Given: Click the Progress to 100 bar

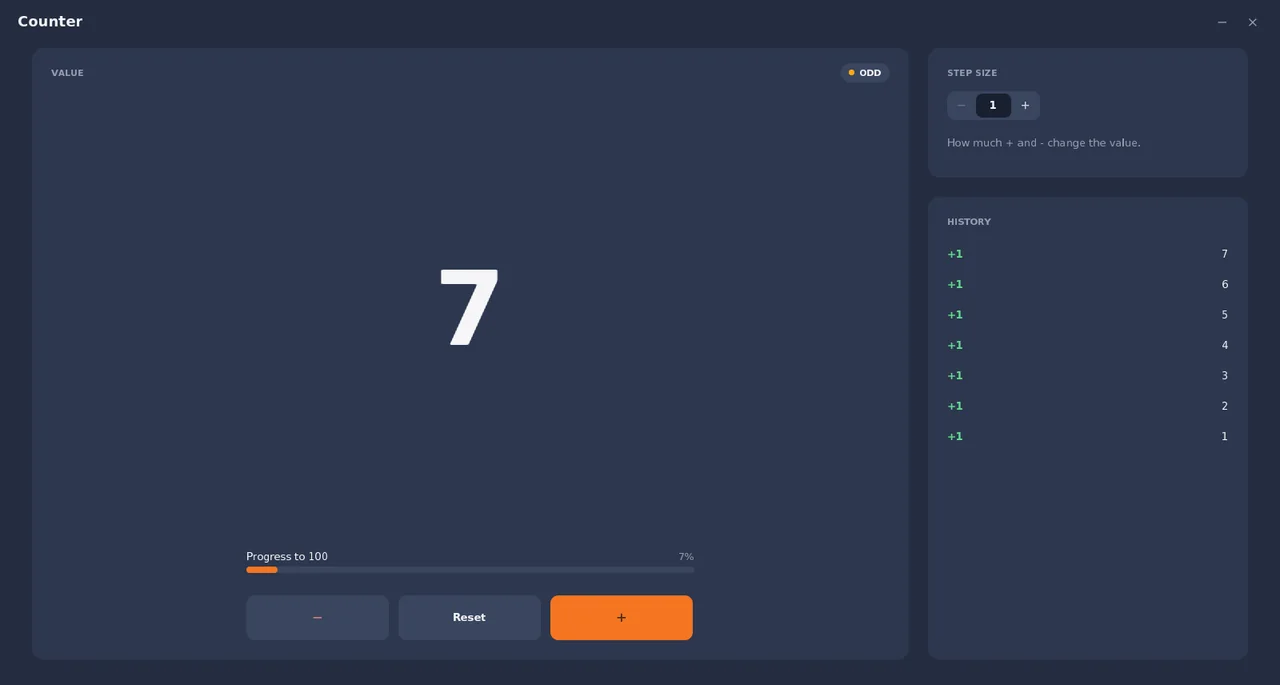Looking at the screenshot, I should click(x=470, y=570).
